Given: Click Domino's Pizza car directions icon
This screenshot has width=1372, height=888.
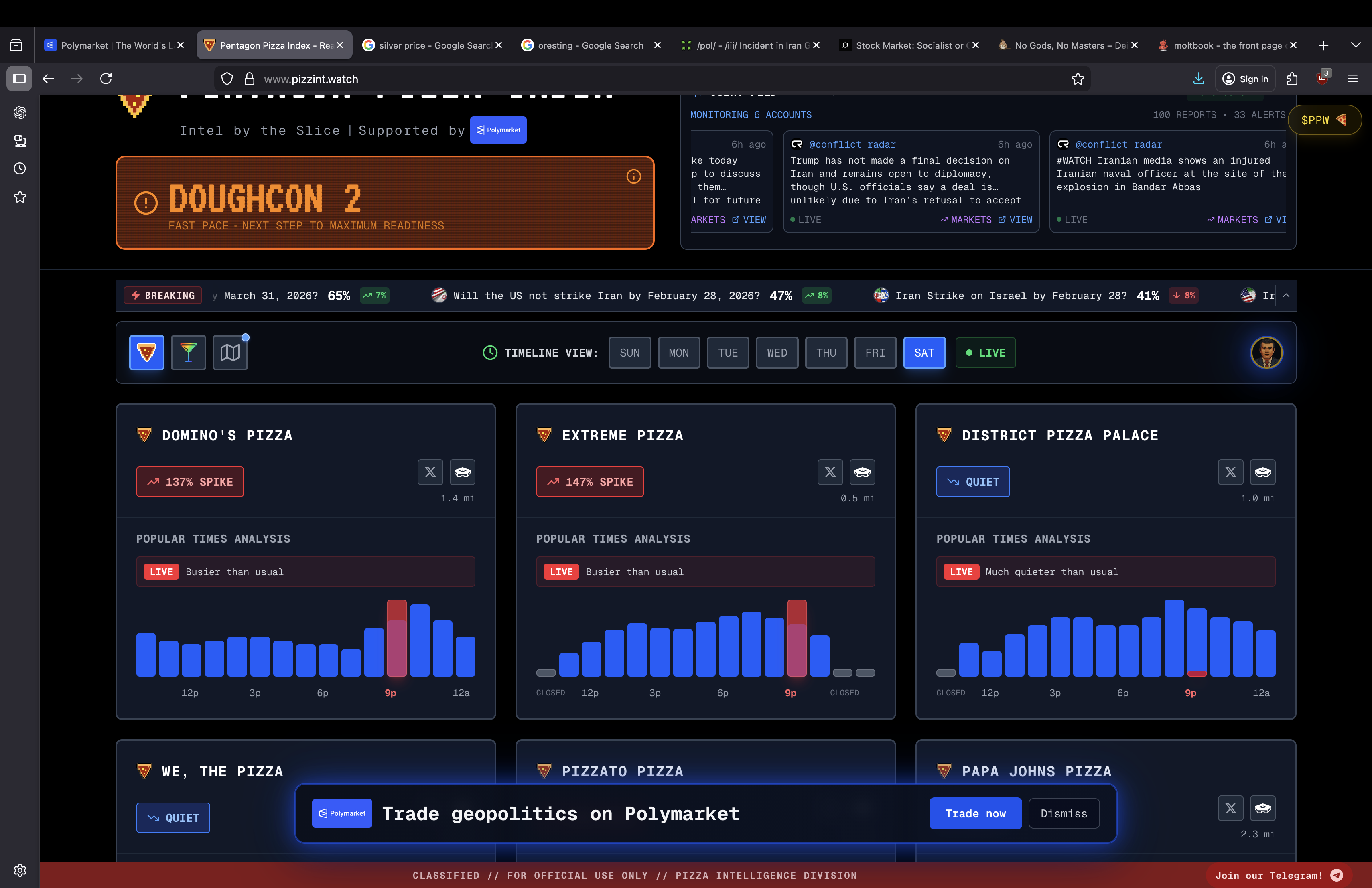Looking at the screenshot, I should (462, 472).
